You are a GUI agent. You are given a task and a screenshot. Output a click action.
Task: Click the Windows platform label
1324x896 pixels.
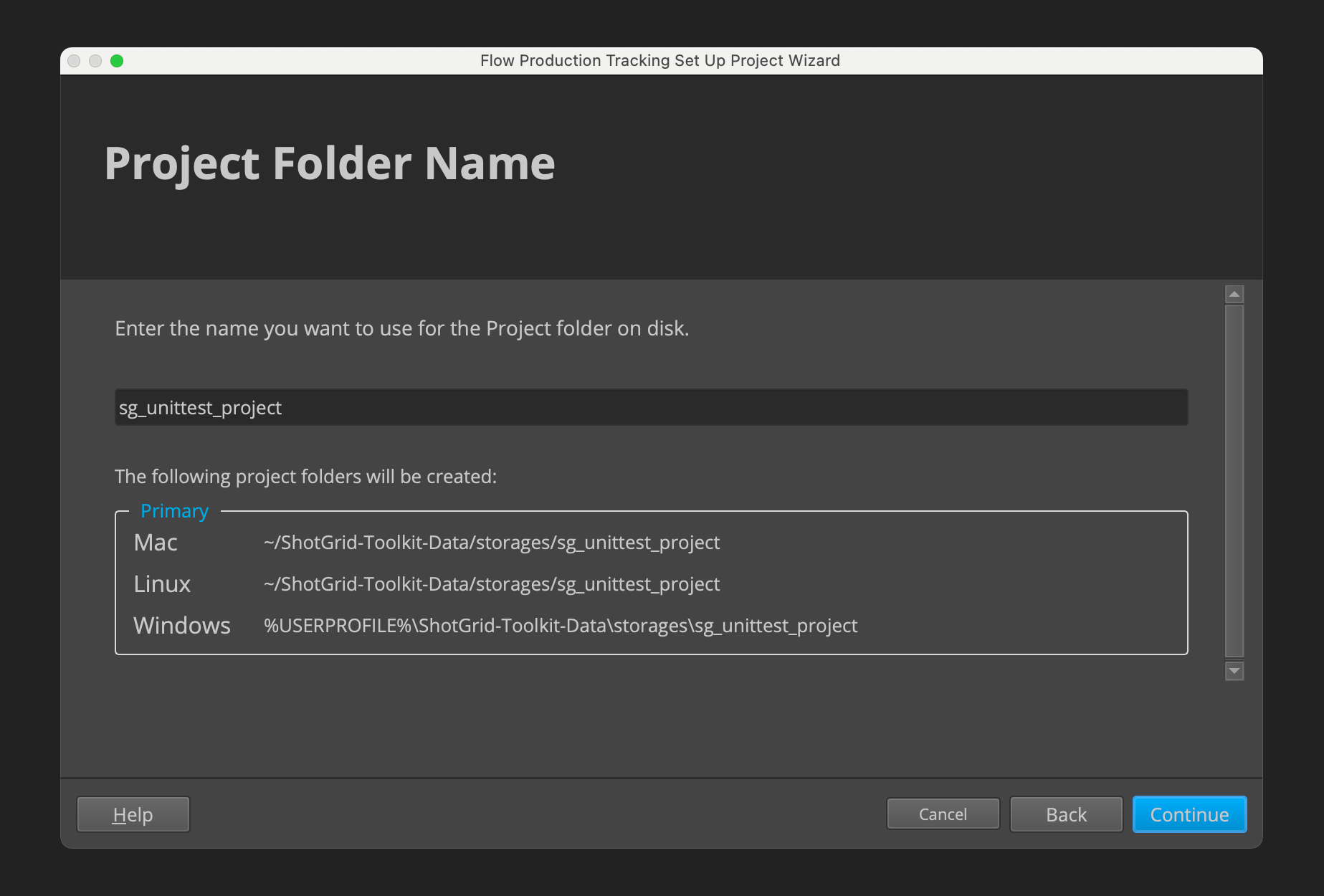pos(182,626)
